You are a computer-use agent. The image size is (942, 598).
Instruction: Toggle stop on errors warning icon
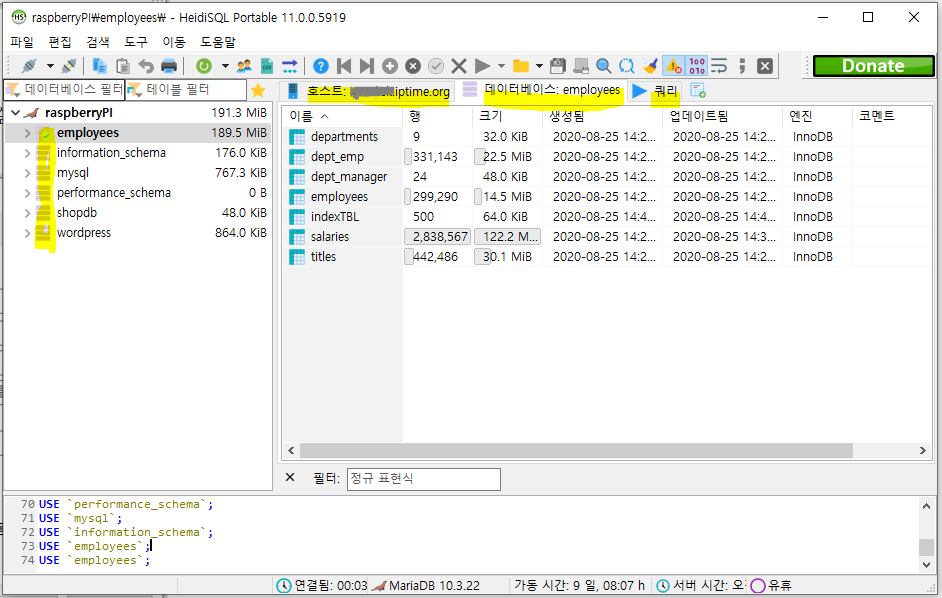coord(673,66)
